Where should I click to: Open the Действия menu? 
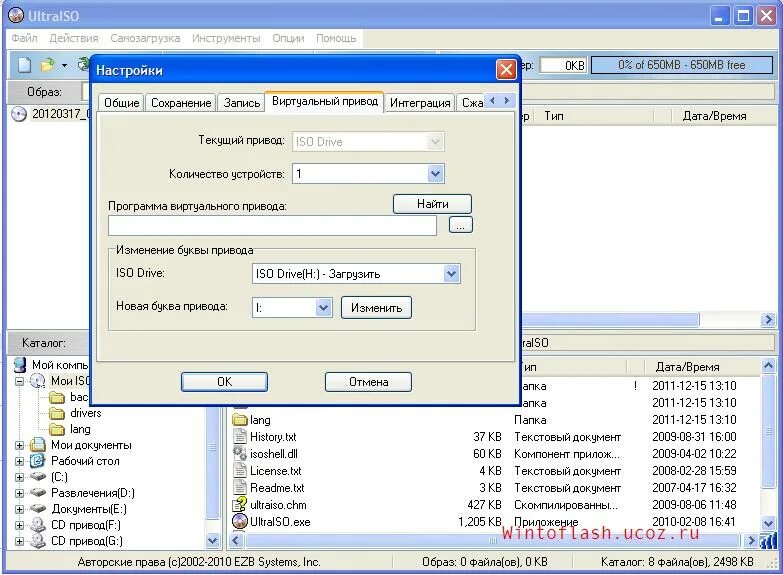(x=73, y=38)
